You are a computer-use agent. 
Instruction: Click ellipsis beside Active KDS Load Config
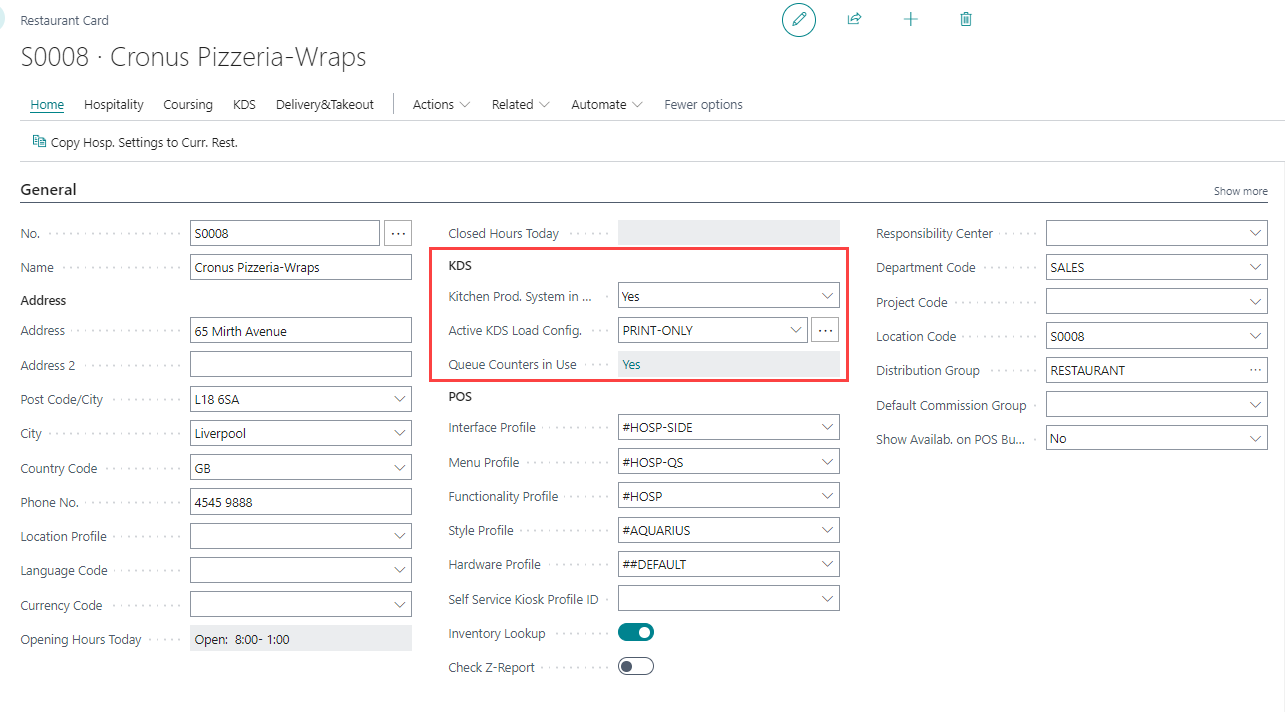pos(824,330)
